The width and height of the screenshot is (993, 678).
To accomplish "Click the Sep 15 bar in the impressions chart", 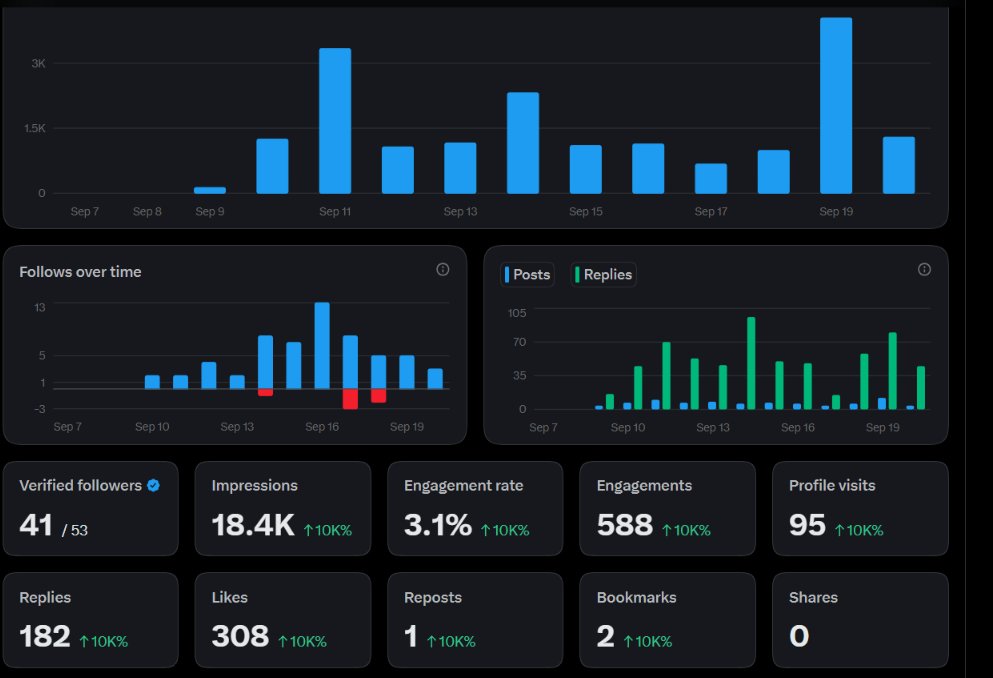I will pos(586,169).
